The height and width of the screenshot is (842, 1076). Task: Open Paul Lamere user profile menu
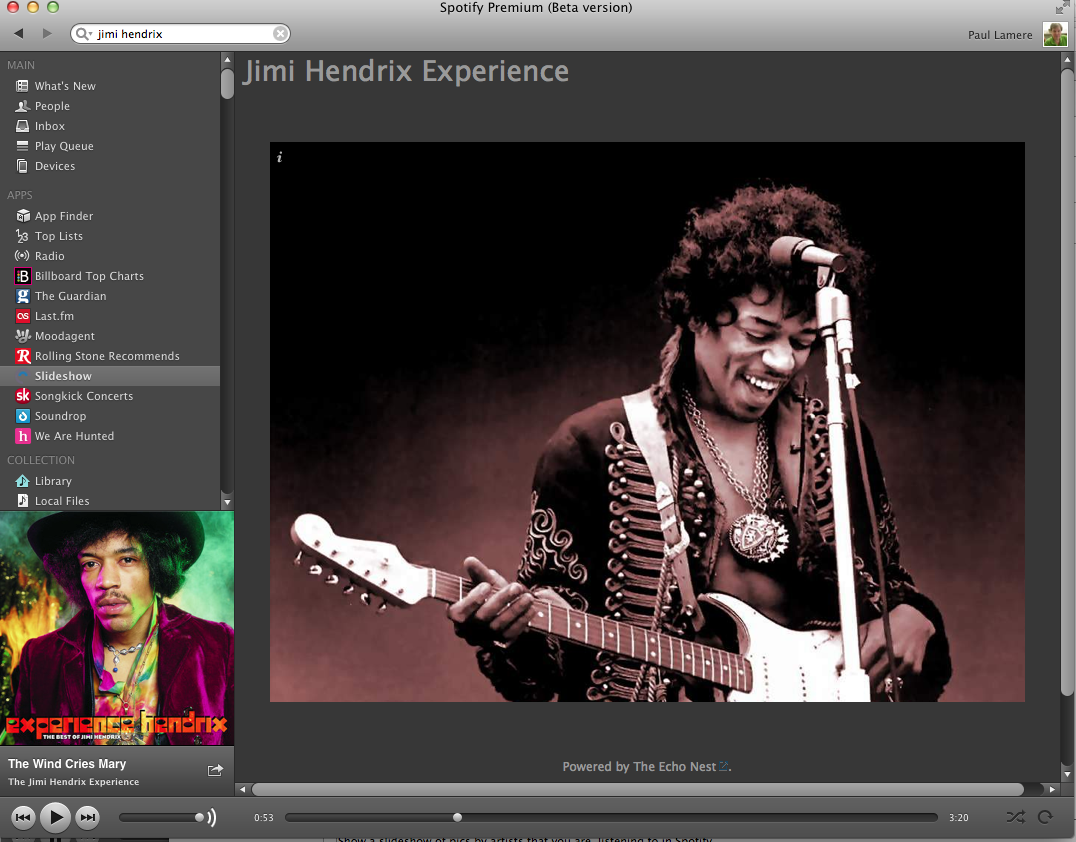pos(1002,35)
